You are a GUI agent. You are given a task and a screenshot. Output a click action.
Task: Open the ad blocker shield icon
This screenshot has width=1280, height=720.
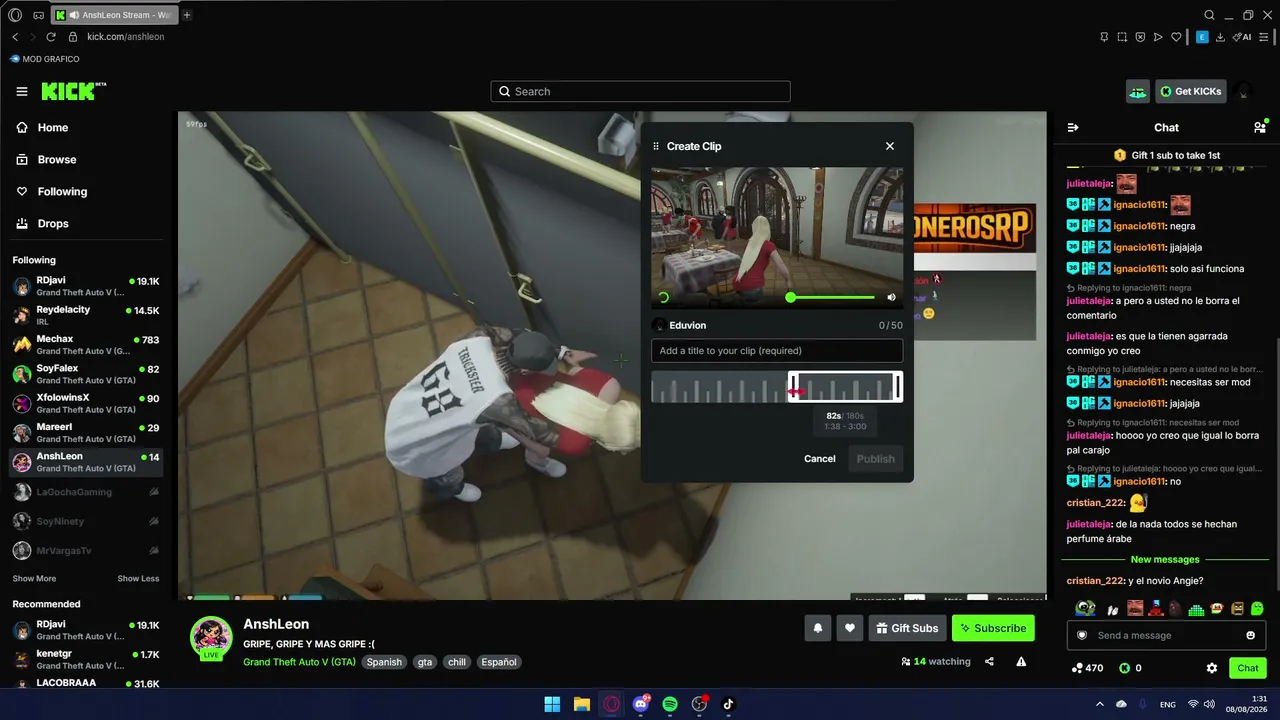1140,37
